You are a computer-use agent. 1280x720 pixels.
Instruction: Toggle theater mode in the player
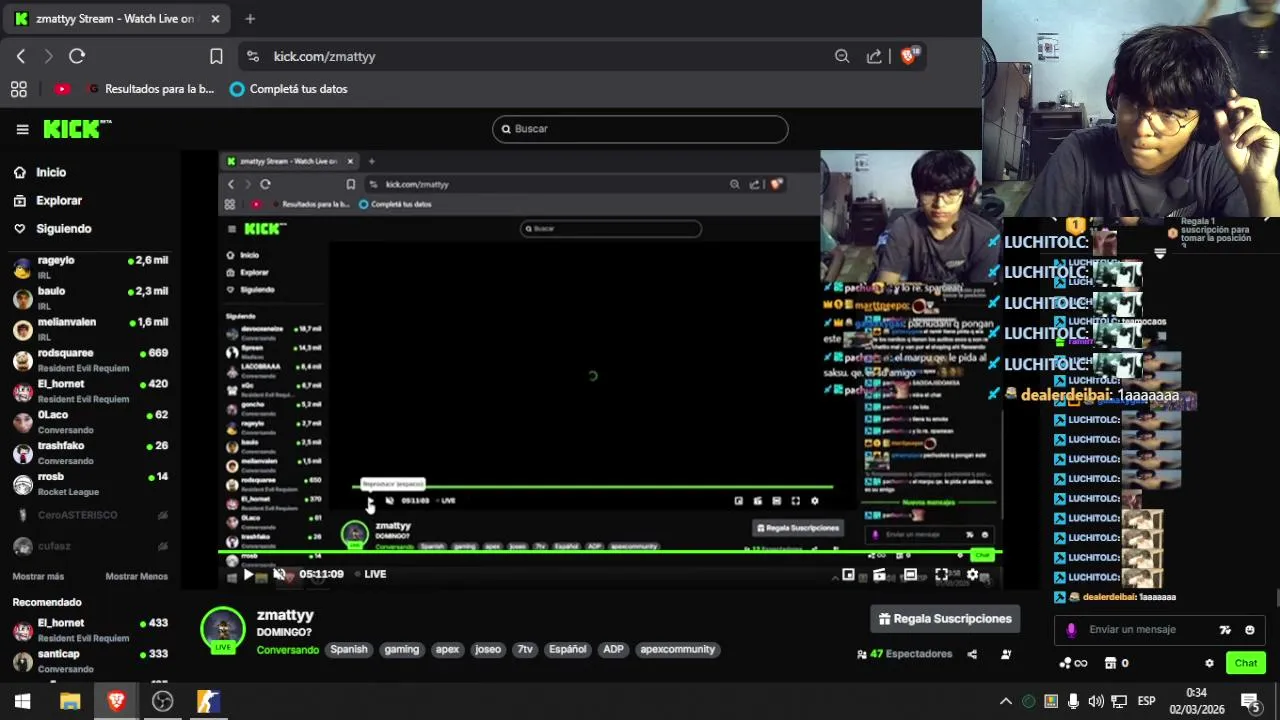[910, 575]
